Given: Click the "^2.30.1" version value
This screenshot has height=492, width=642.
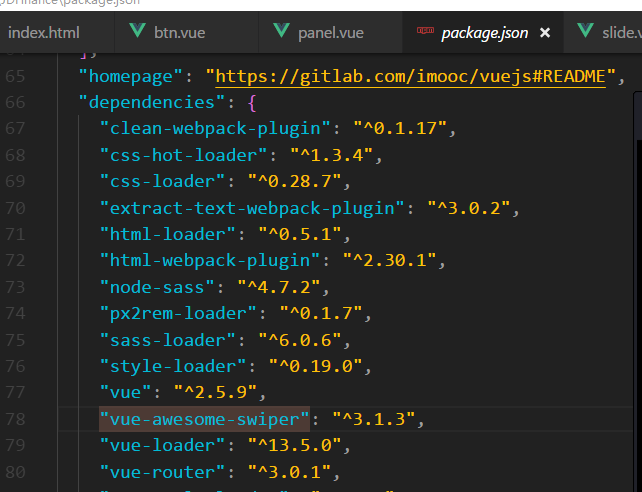Looking at the screenshot, I should [389, 260].
